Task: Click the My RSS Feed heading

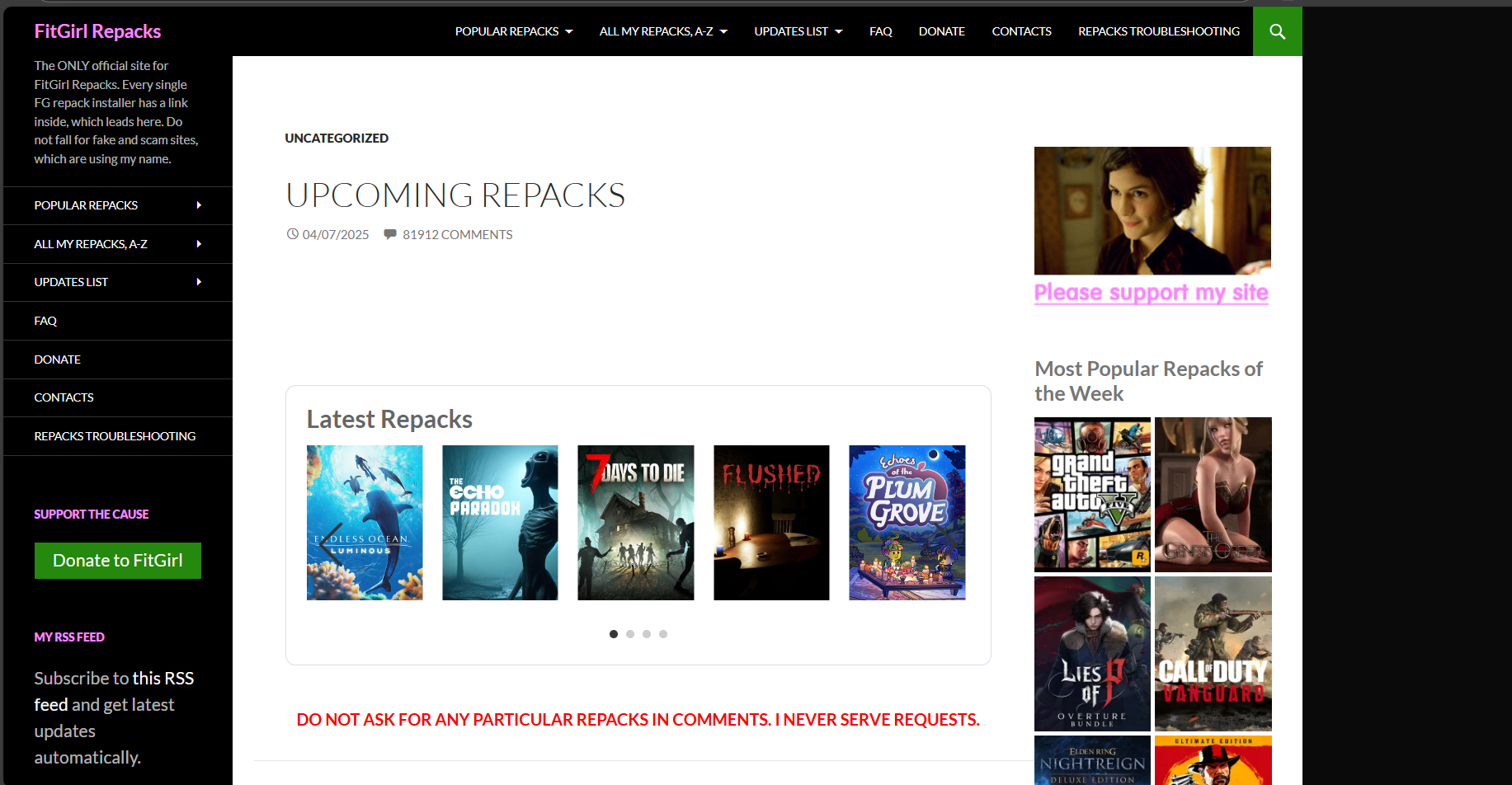Action: 69,637
